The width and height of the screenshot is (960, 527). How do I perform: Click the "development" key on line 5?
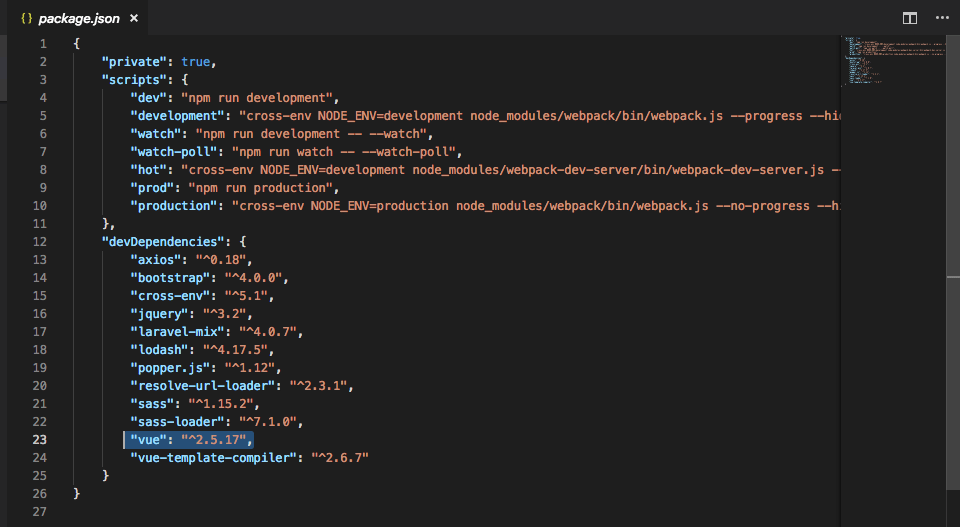[x=178, y=116]
